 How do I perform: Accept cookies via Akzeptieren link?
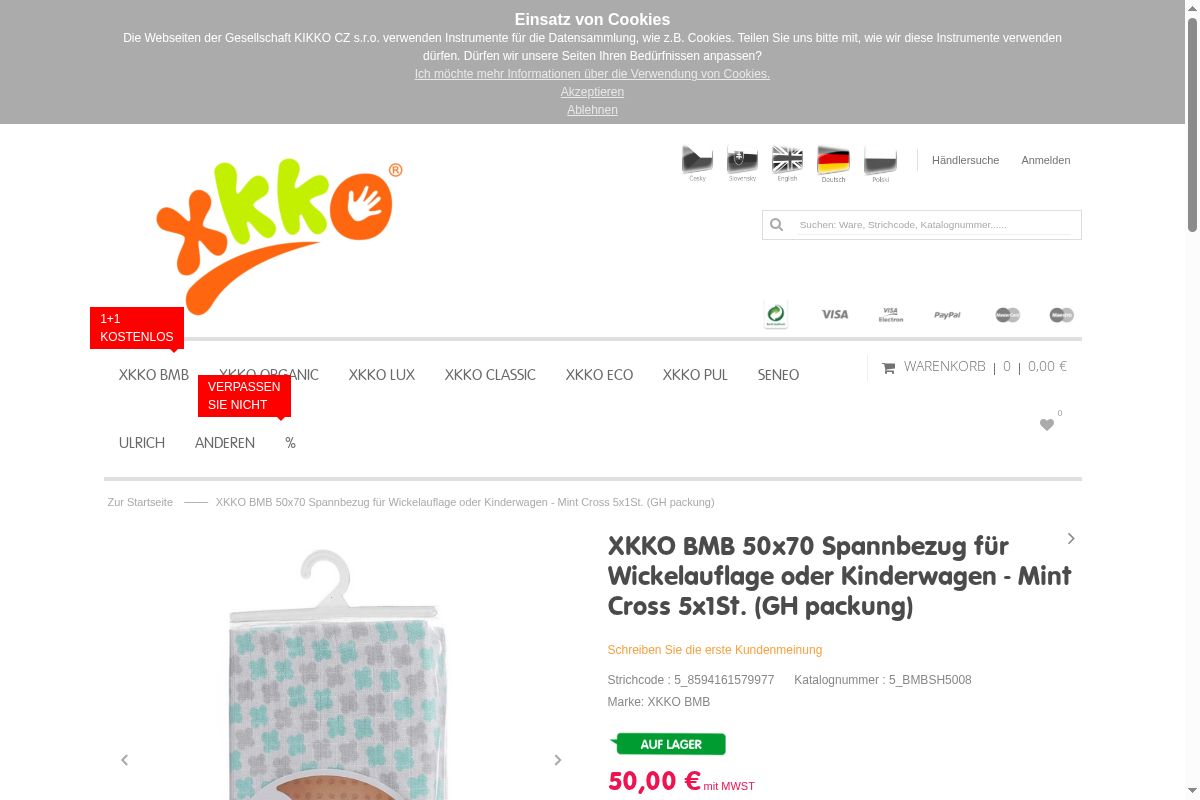[592, 92]
